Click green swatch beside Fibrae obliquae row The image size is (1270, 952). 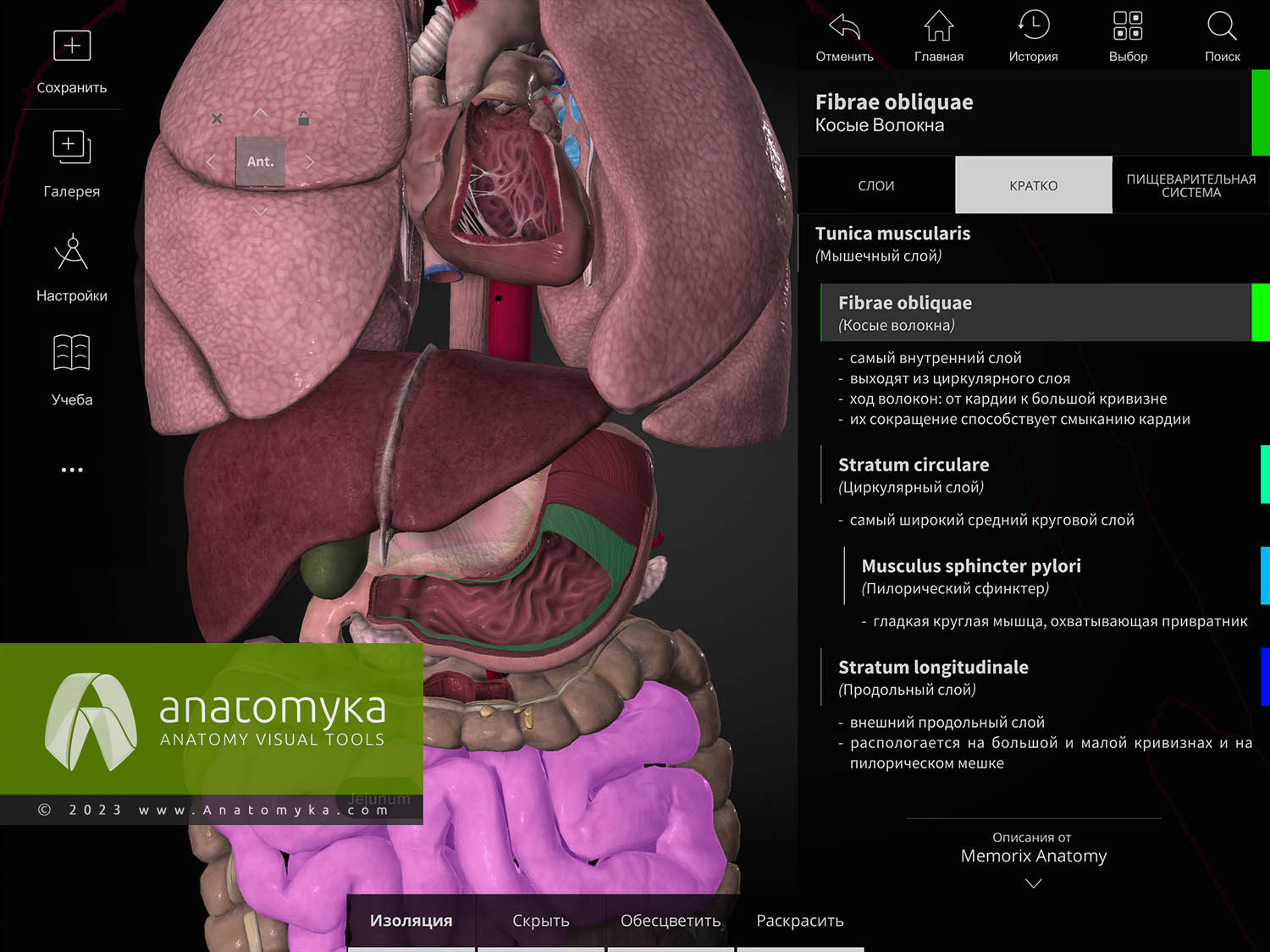(x=1261, y=313)
